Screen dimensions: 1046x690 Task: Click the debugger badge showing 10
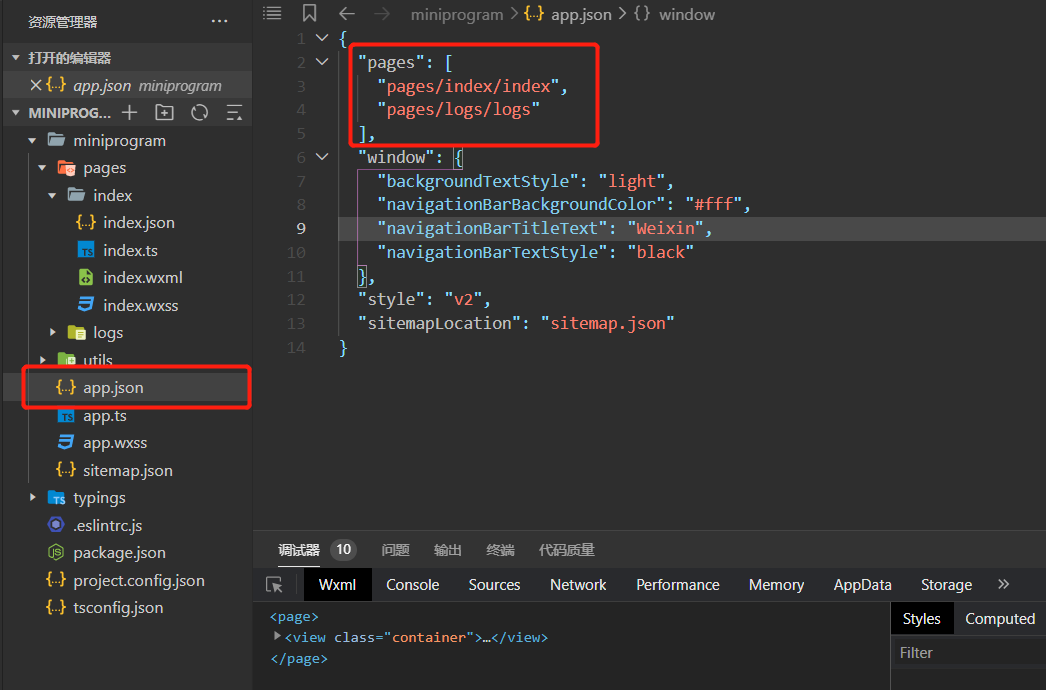pos(344,549)
